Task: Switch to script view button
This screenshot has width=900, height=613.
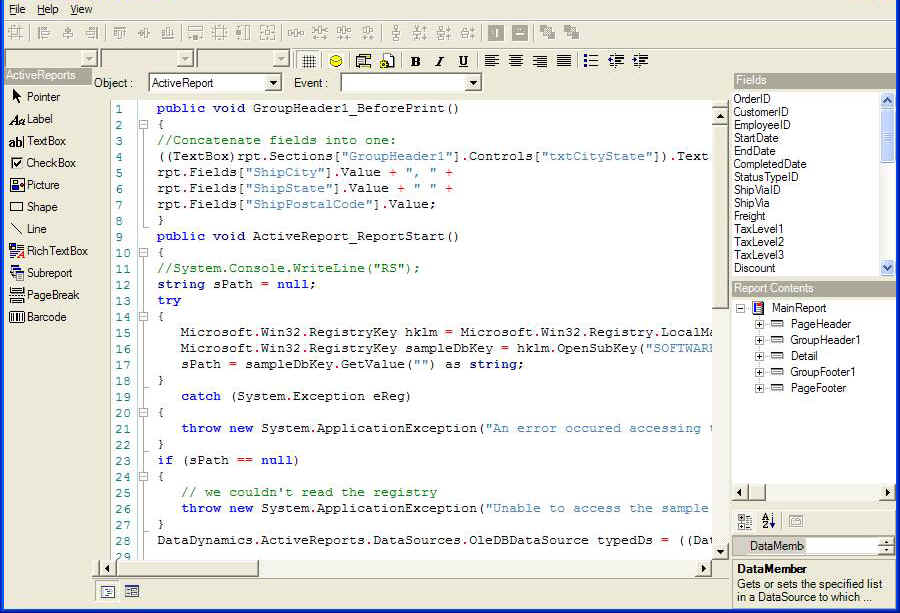Action: click(x=107, y=591)
